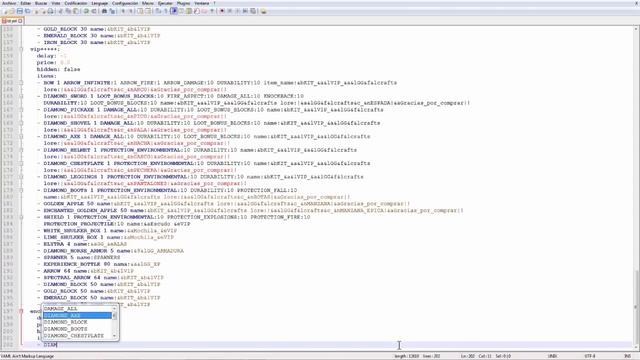
Task: Click the Stop Recording macro icon
Action: pyautogui.click(x=229, y=11)
